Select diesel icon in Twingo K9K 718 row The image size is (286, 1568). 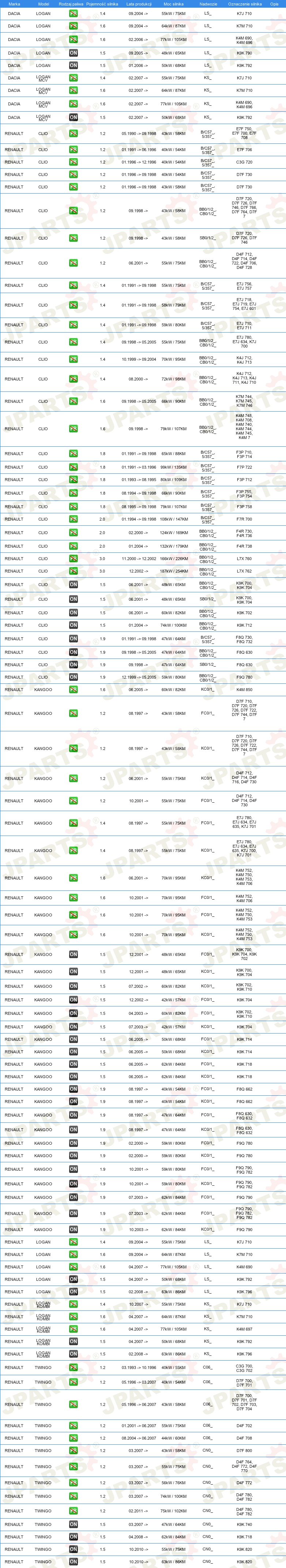pyautogui.click(x=73, y=1537)
